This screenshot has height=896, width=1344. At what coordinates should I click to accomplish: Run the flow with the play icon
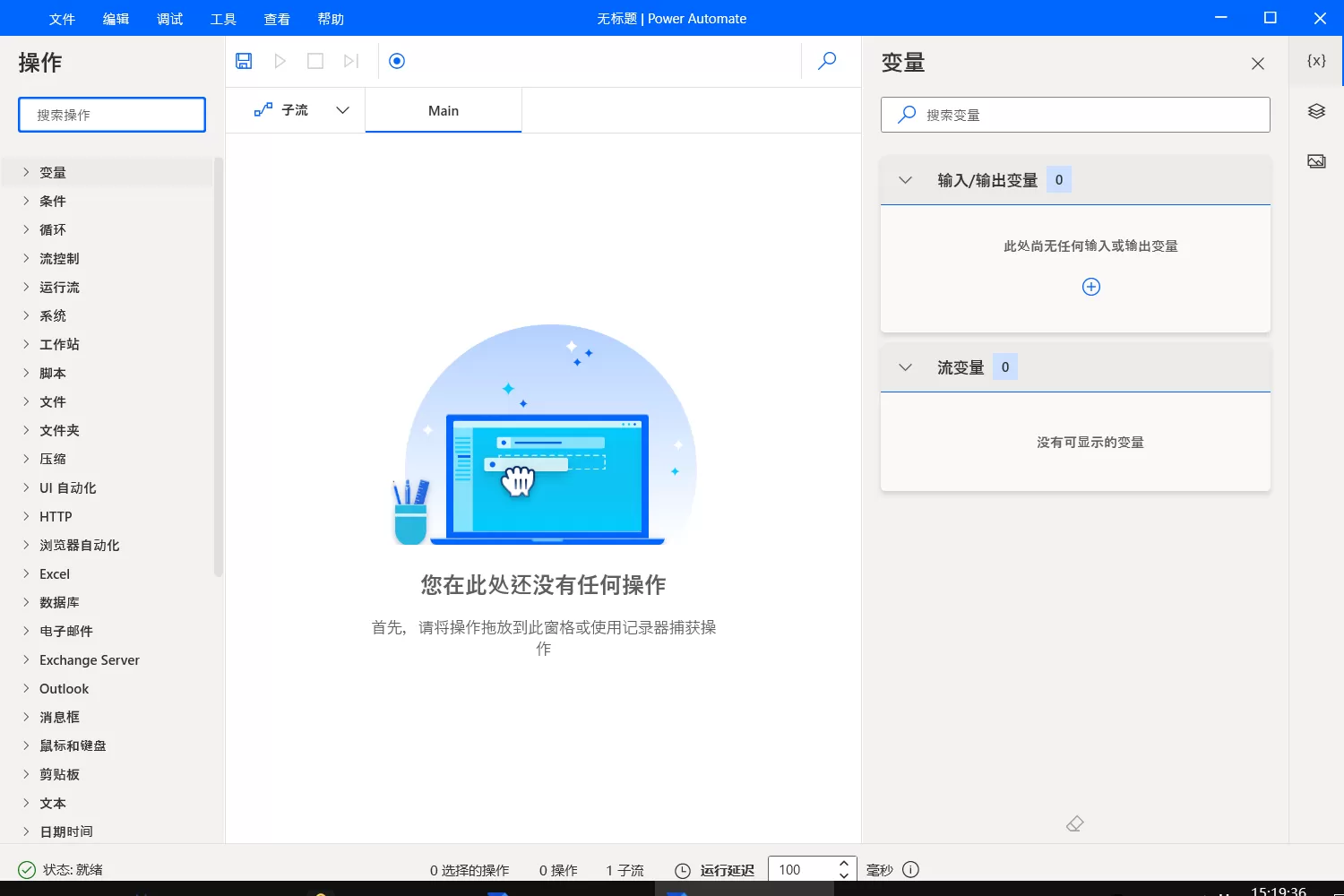tap(280, 60)
